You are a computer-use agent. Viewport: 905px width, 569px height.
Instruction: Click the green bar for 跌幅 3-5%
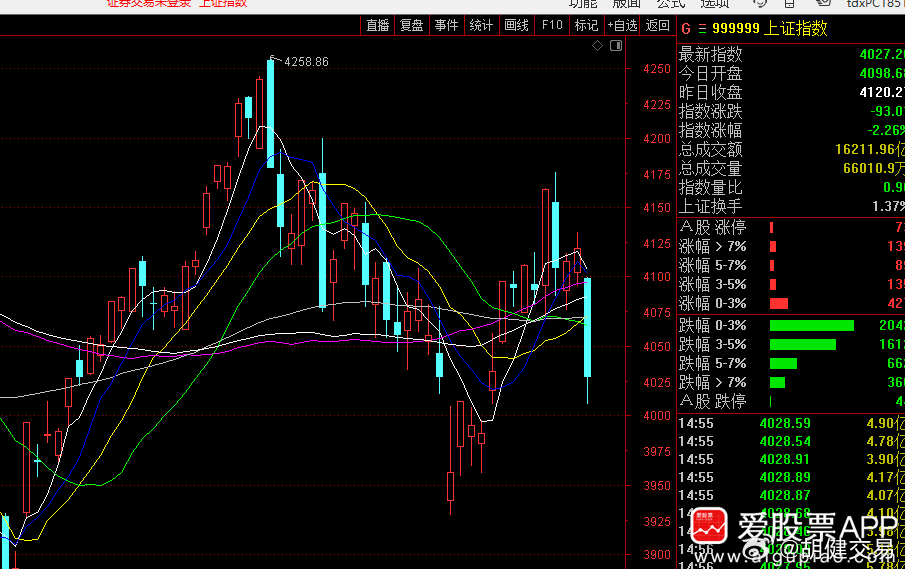803,345
